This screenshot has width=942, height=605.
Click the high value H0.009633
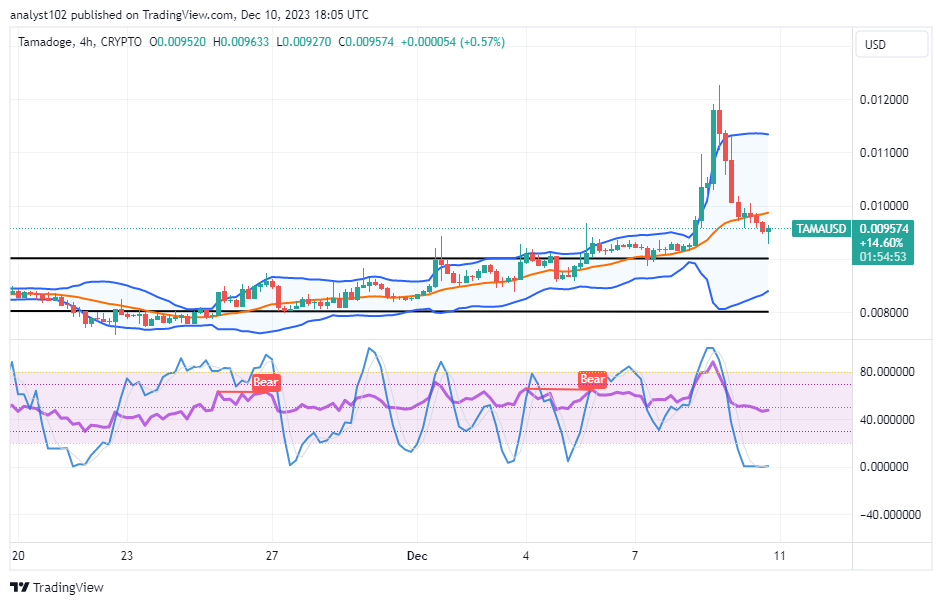point(241,42)
